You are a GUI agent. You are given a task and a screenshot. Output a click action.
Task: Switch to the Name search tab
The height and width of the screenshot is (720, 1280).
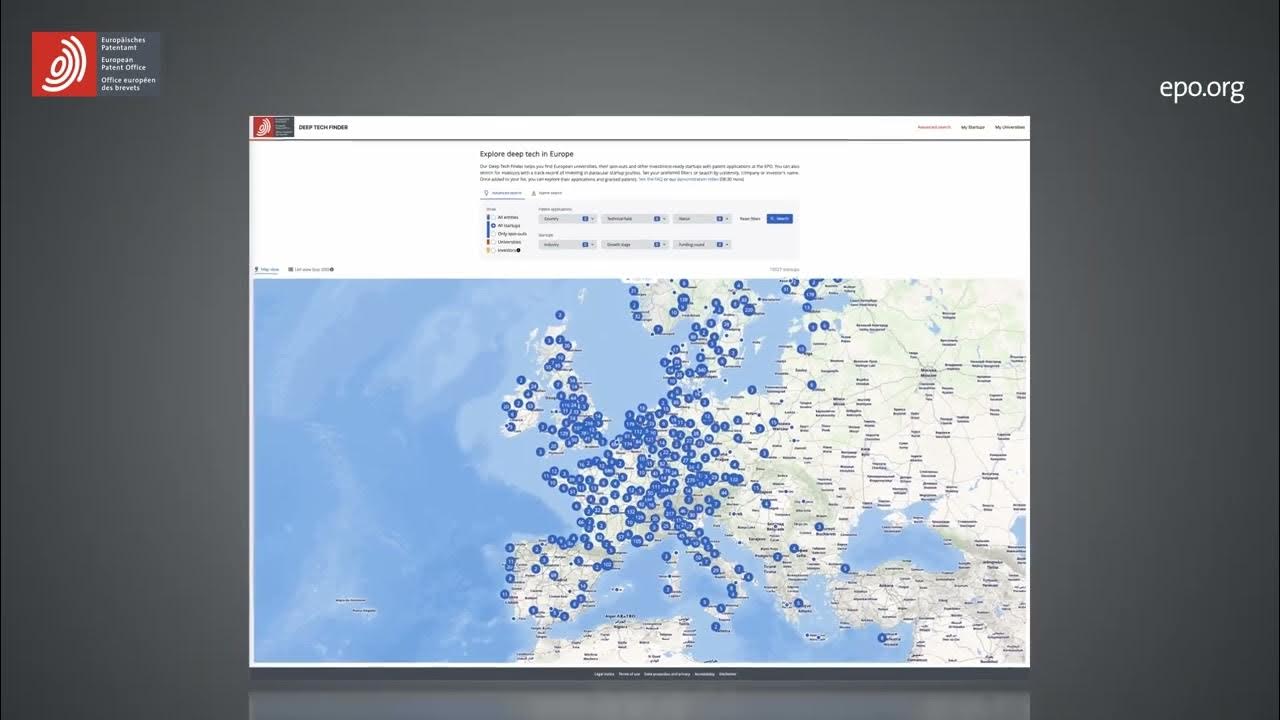[552, 193]
